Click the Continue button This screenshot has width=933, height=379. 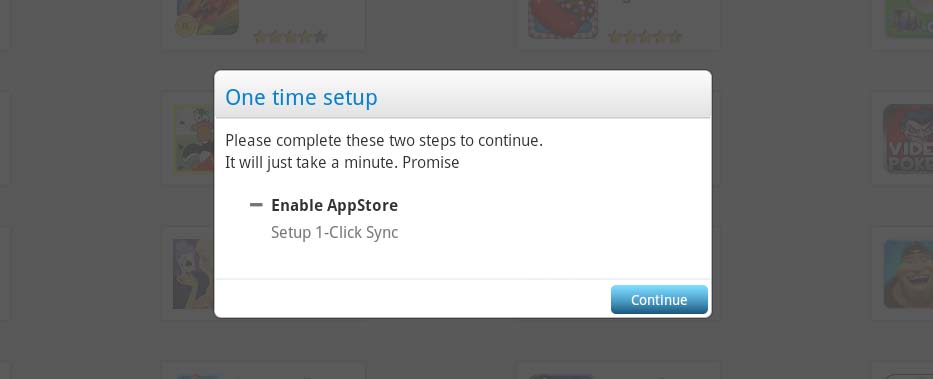click(659, 299)
